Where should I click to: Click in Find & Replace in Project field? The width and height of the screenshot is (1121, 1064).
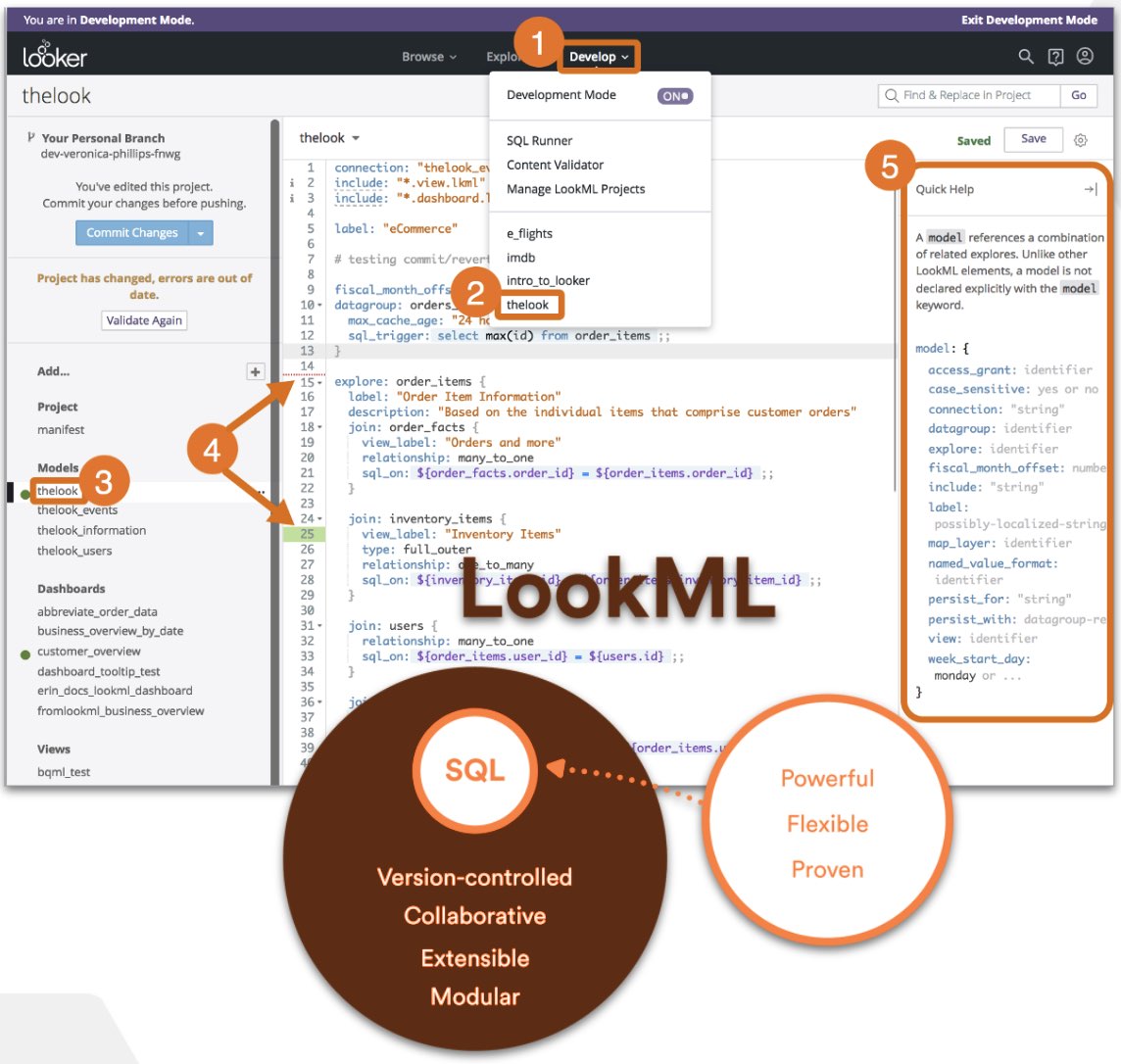tap(969, 95)
